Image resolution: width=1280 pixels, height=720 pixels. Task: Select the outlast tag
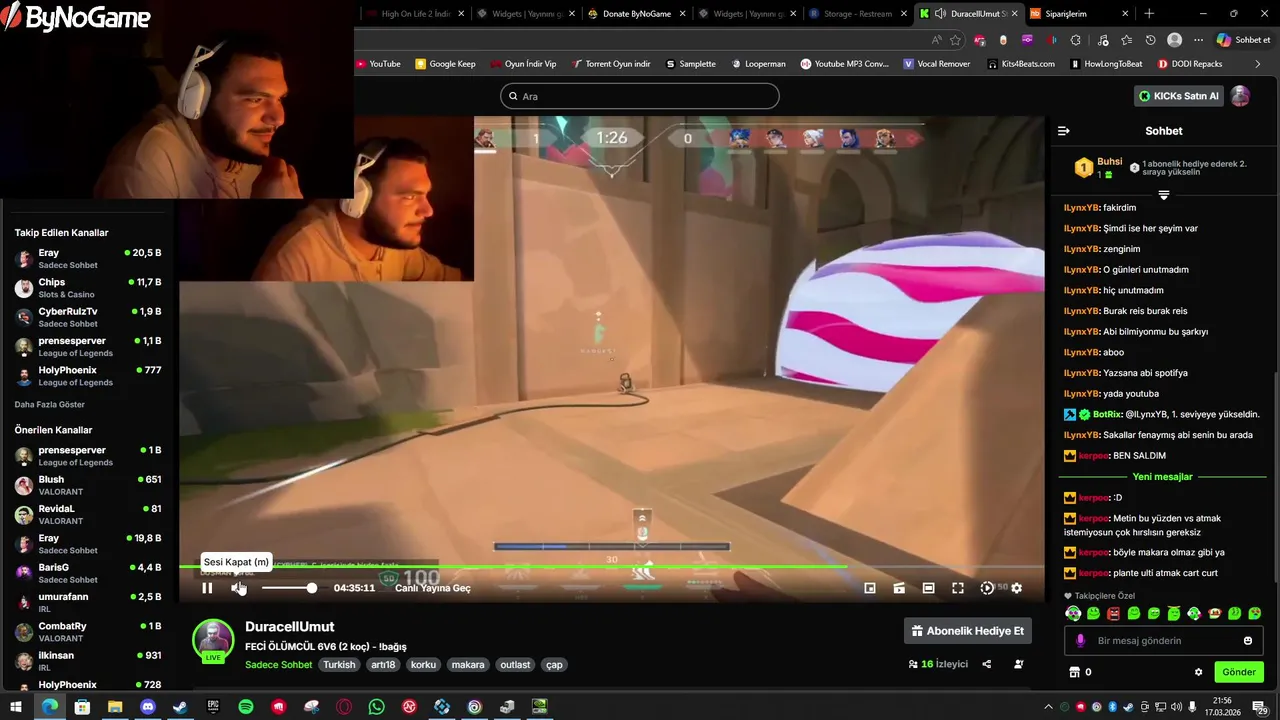(x=515, y=664)
